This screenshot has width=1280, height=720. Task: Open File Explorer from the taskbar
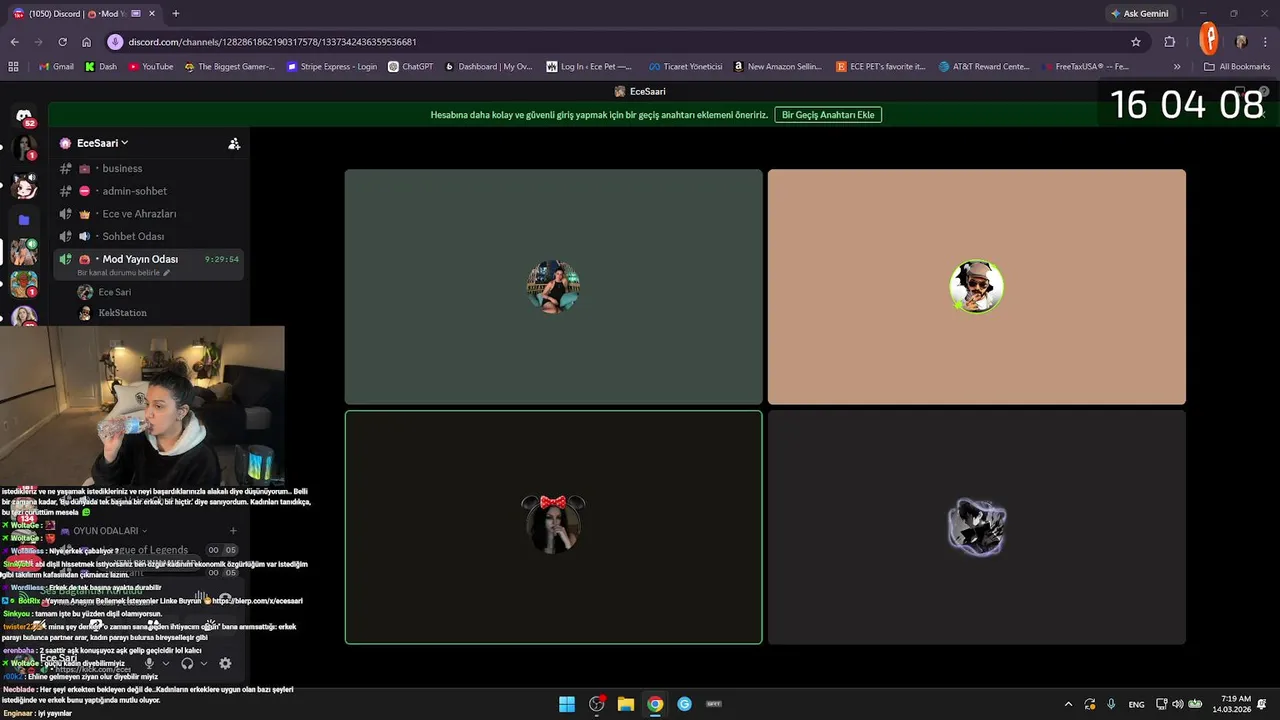tap(626, 704)
